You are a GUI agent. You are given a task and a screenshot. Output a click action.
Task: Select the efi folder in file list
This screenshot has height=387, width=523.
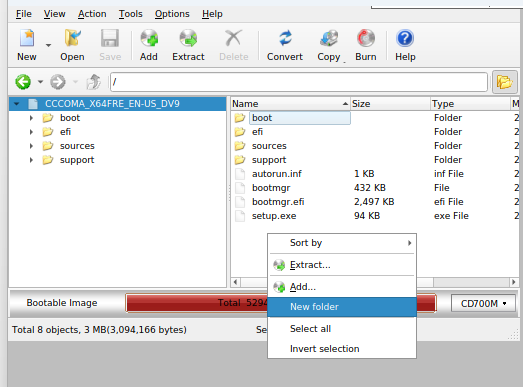click(x=257, y=132)
